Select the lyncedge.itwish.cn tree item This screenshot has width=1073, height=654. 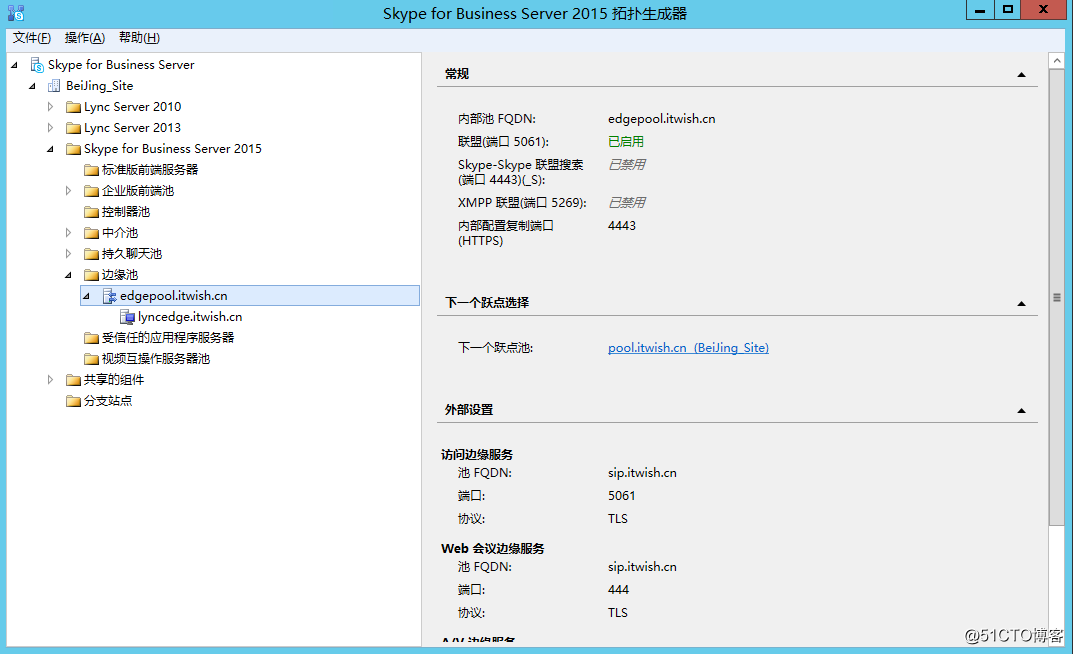pyautogui.click(x=190, y=317)
